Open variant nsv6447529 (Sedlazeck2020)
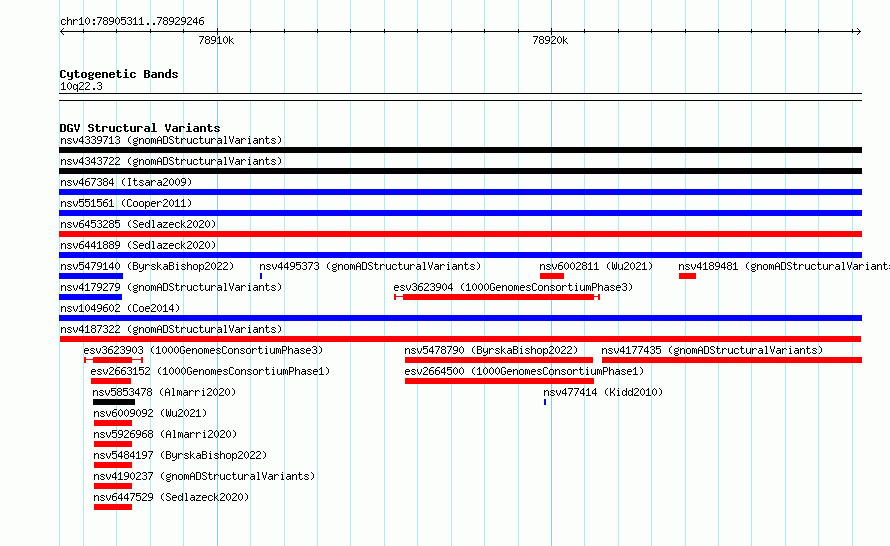890x546 pixels. point(171,497)
